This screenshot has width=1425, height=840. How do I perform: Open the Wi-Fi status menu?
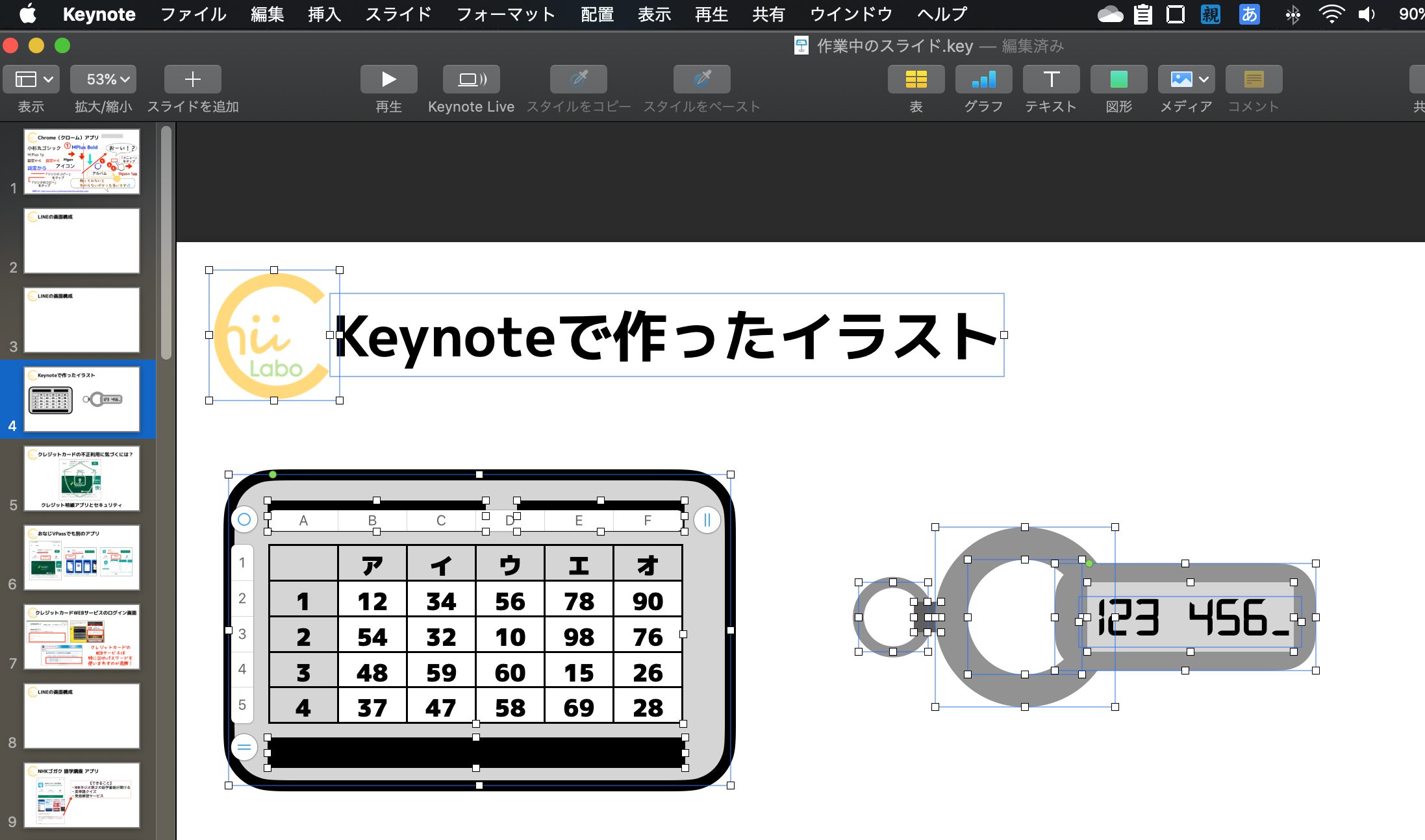point(1331,14)
